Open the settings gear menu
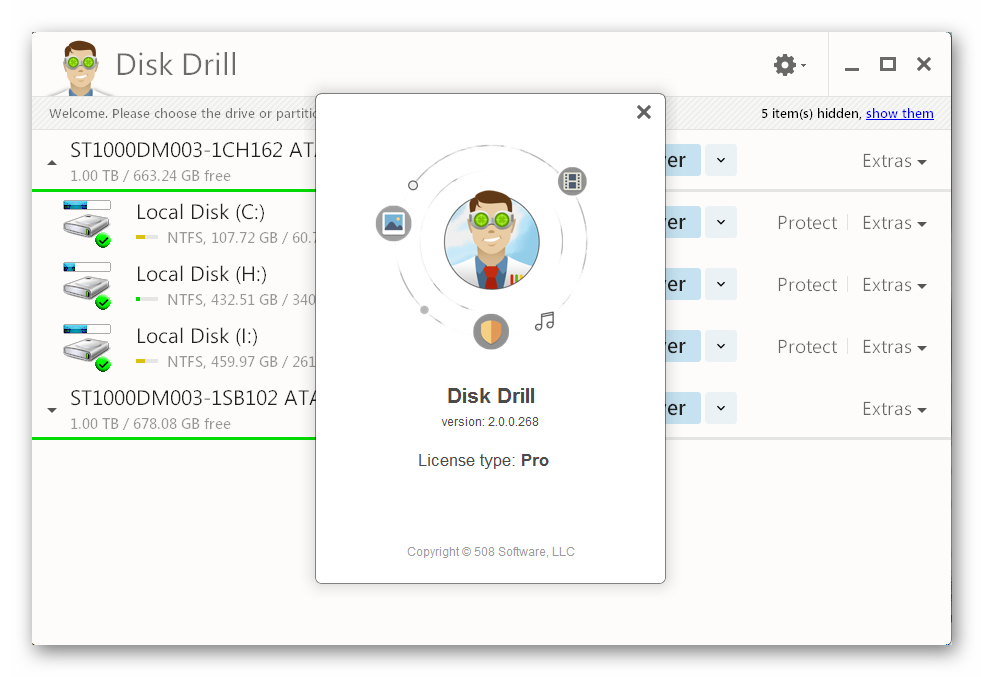Viewport: 984px width, 677px height. [789, 65]
